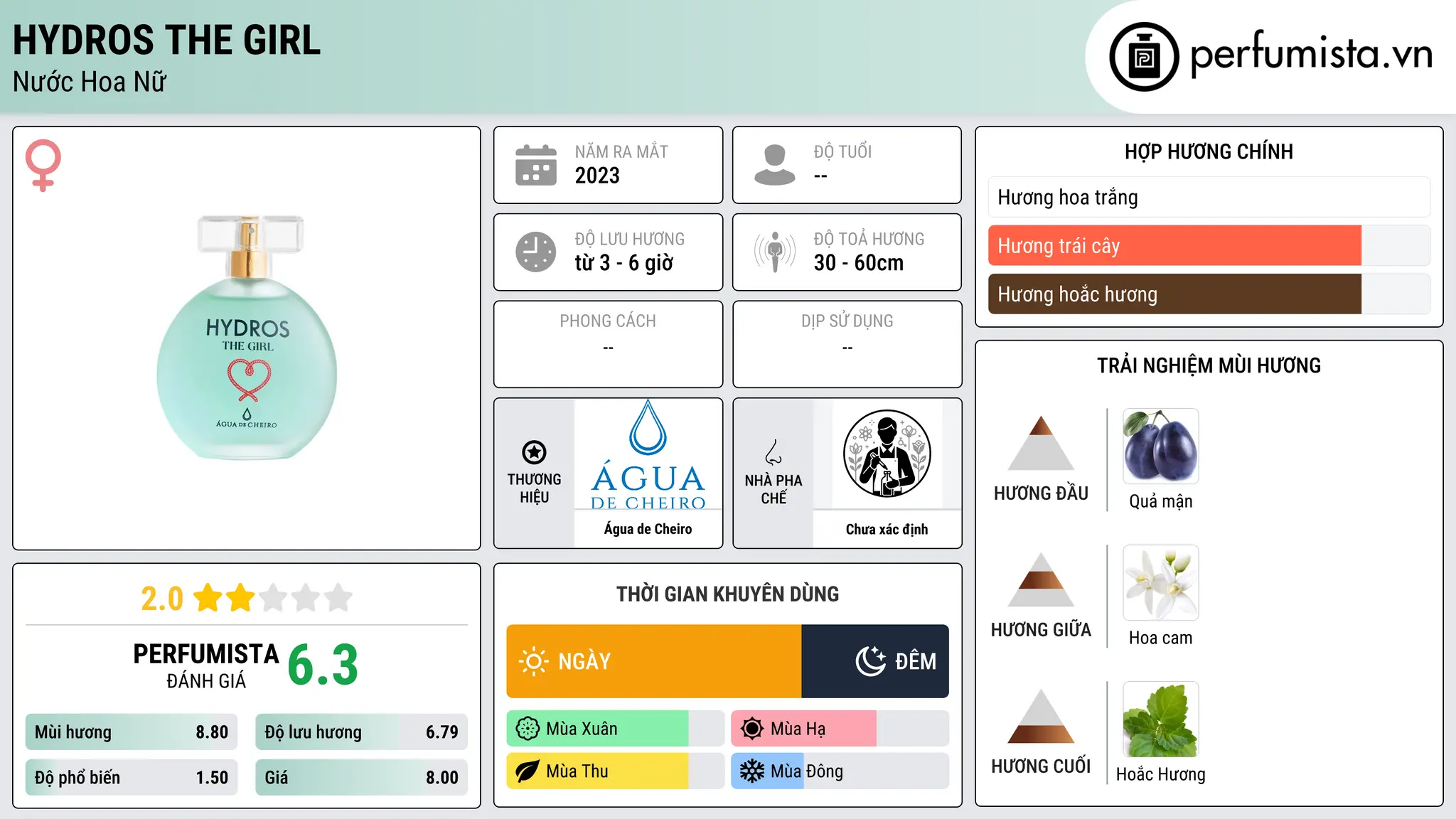1456x819 pixels.
Task: Click the perfumer illustration in the circle
Action: pyautogui.click(x=887, y=454)
